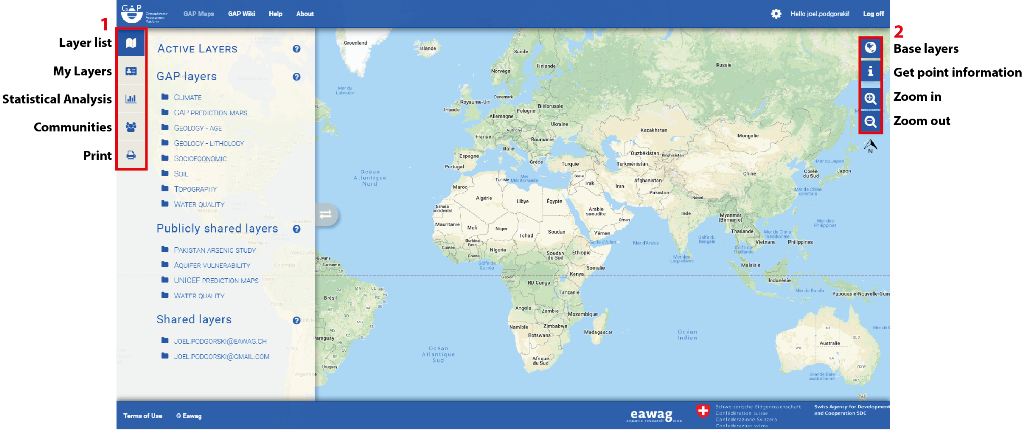Click the Publicly shared layers heading
The image size is (1024, 430).
coord(217,229)
